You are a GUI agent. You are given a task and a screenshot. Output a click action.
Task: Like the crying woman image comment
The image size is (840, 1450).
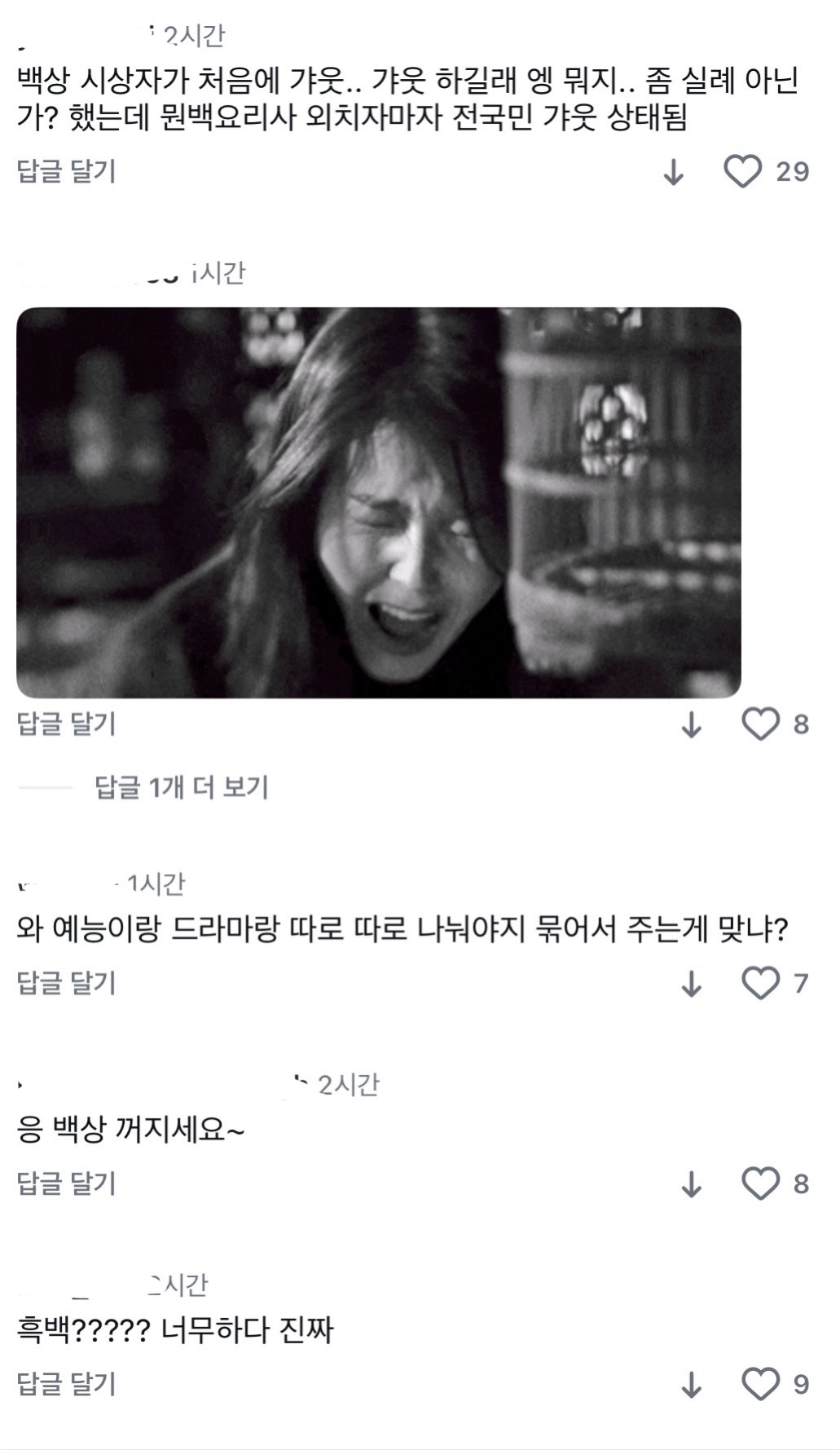[x=760, y=724]
